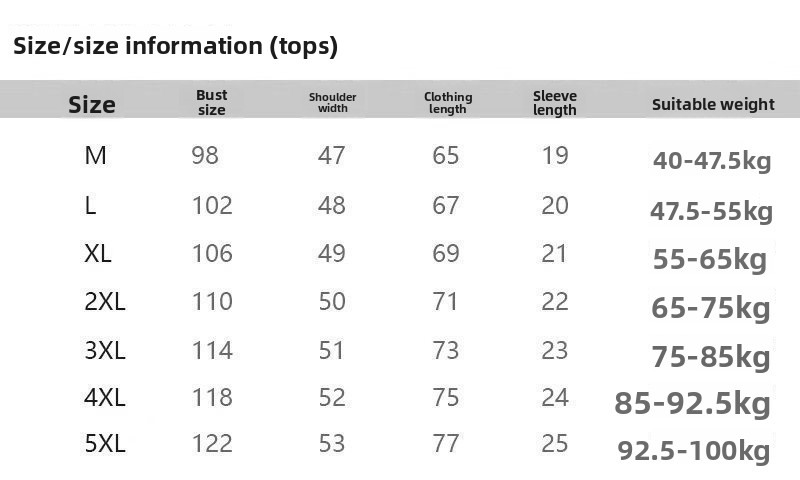Click the Size/size information title

[x=175, y=46]
